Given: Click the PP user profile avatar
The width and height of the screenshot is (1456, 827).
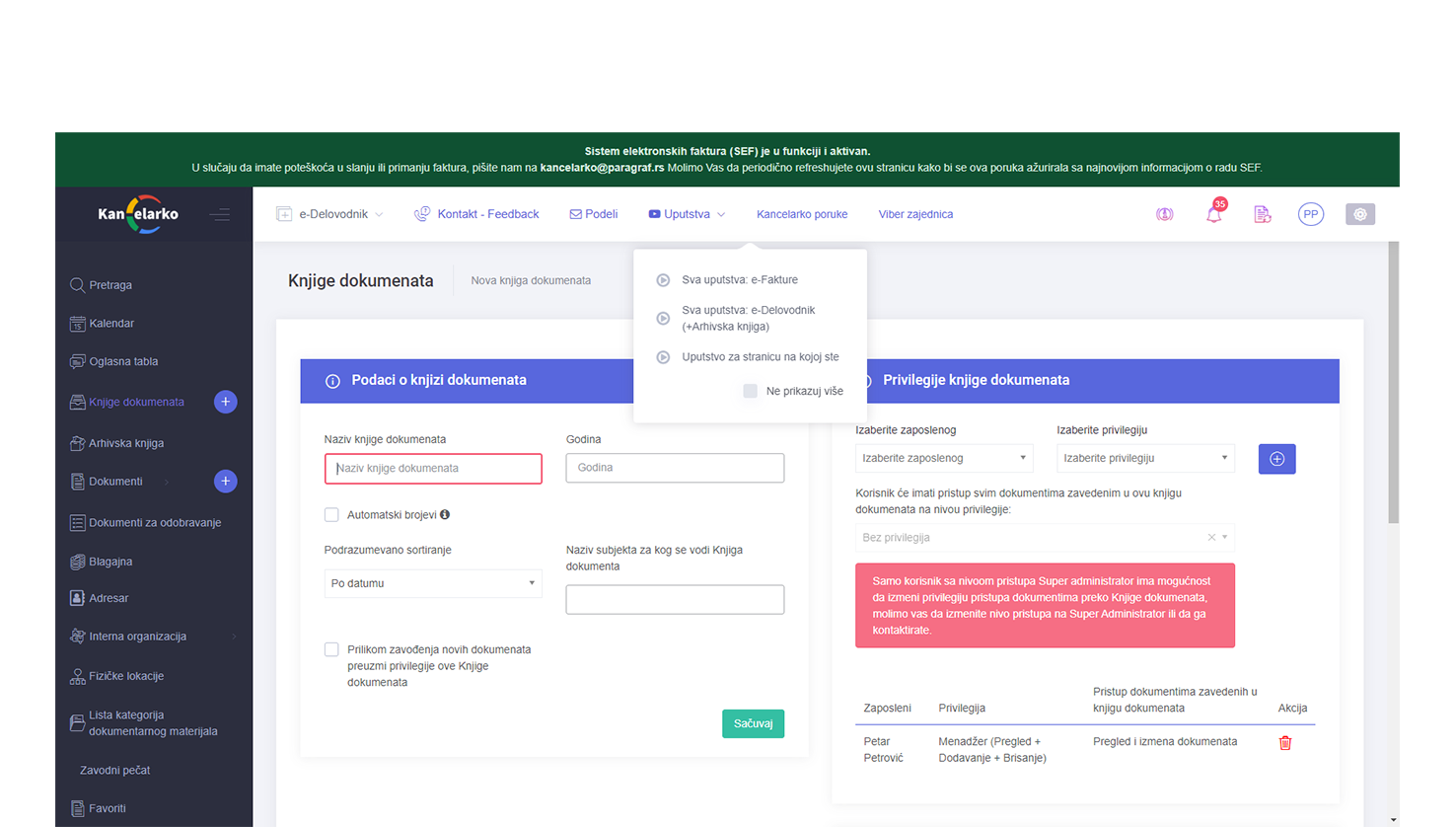Looking at the screenshot, I should [x=1310, y=214].
